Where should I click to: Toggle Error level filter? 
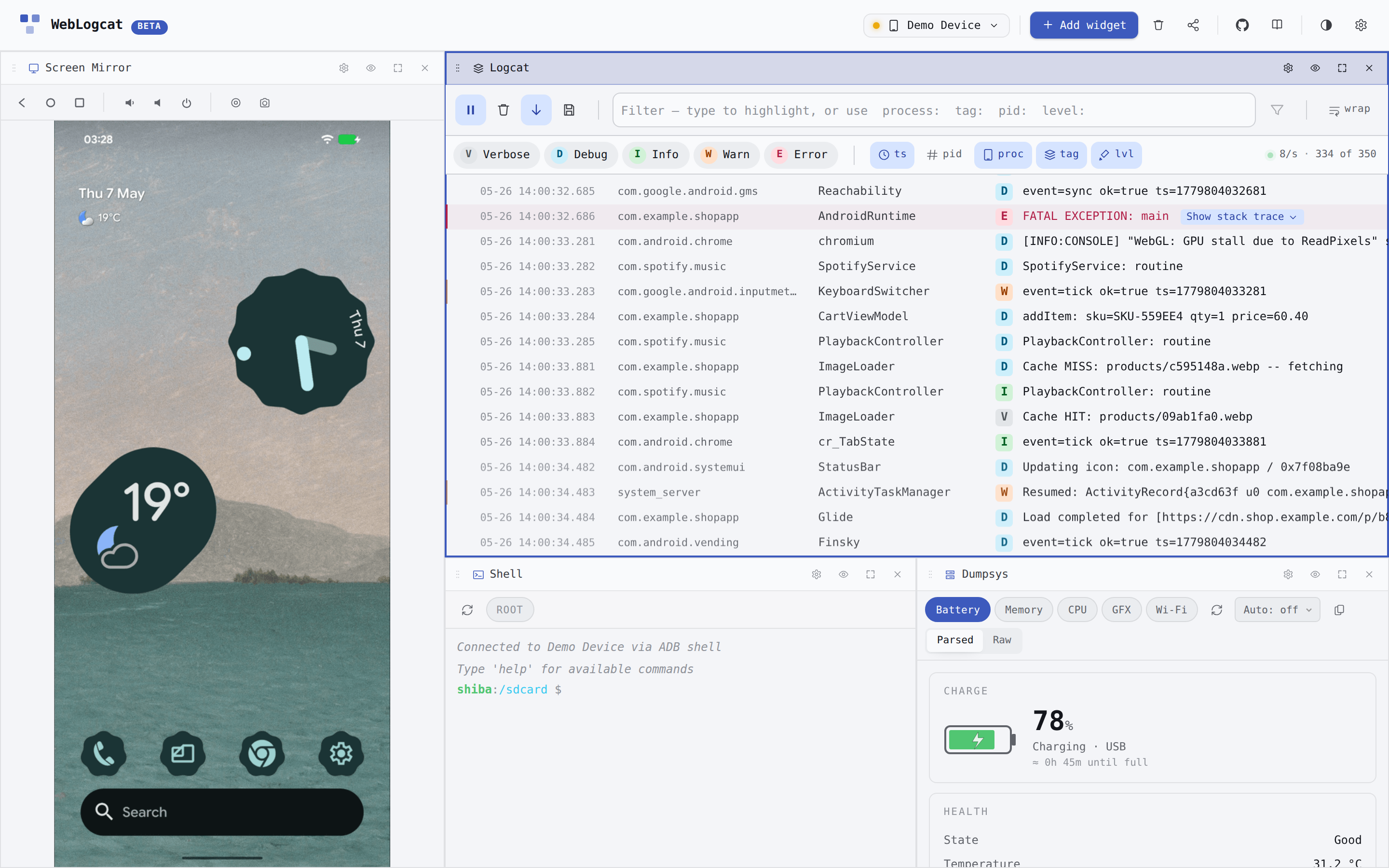point(801,154)
